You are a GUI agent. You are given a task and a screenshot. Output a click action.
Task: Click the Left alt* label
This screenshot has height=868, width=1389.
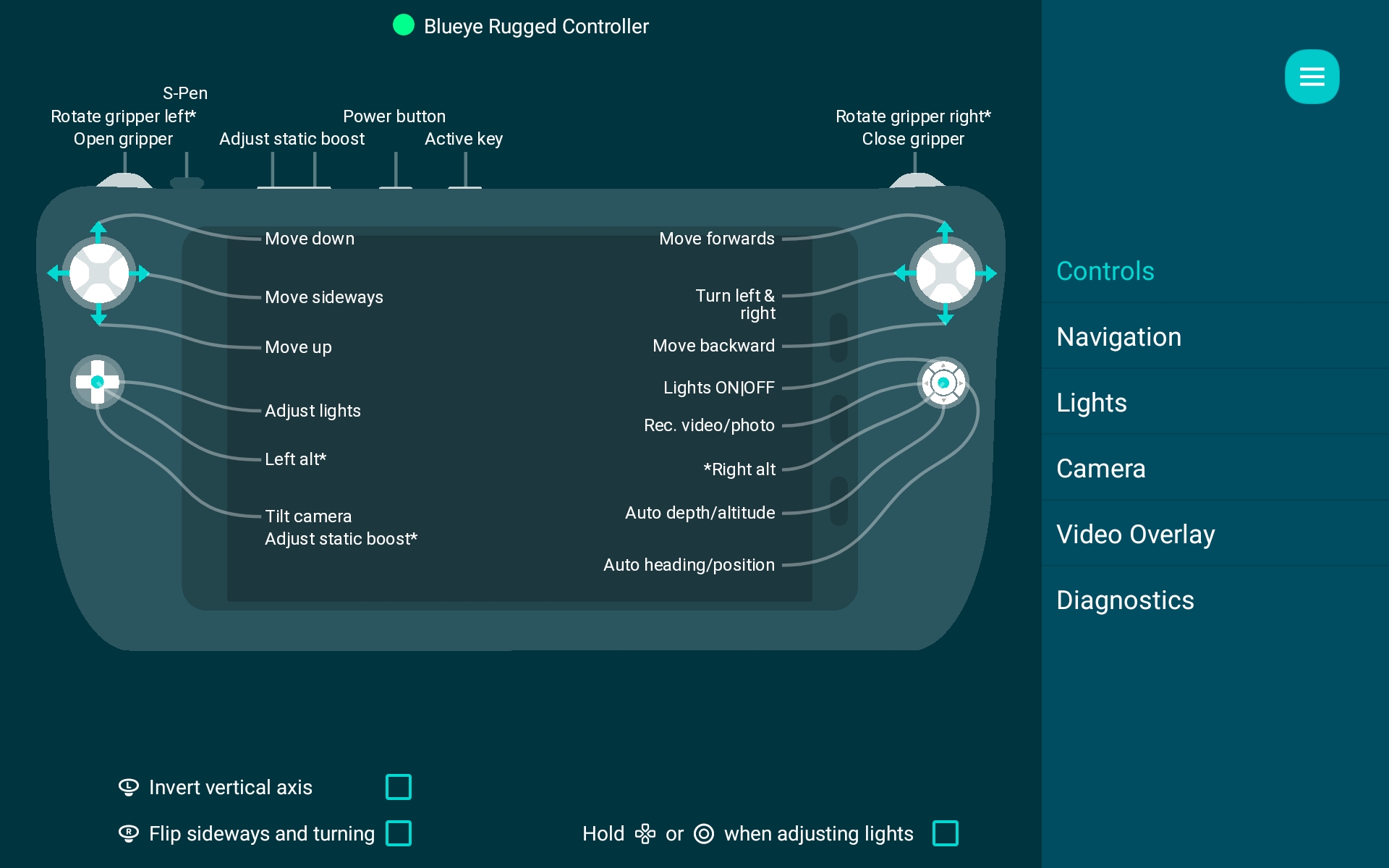click(295, 459)
